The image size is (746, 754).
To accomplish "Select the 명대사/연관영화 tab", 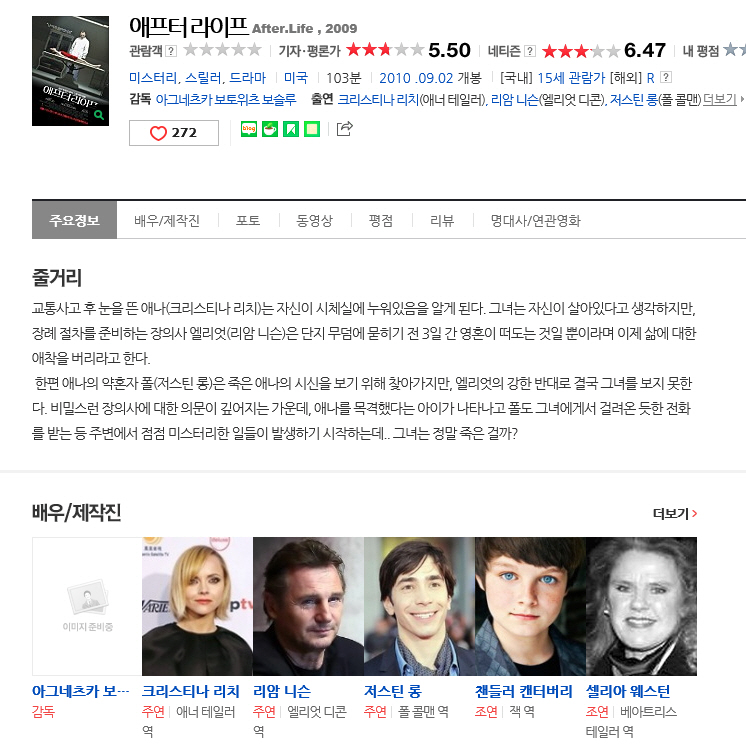I will click(535, 221).
